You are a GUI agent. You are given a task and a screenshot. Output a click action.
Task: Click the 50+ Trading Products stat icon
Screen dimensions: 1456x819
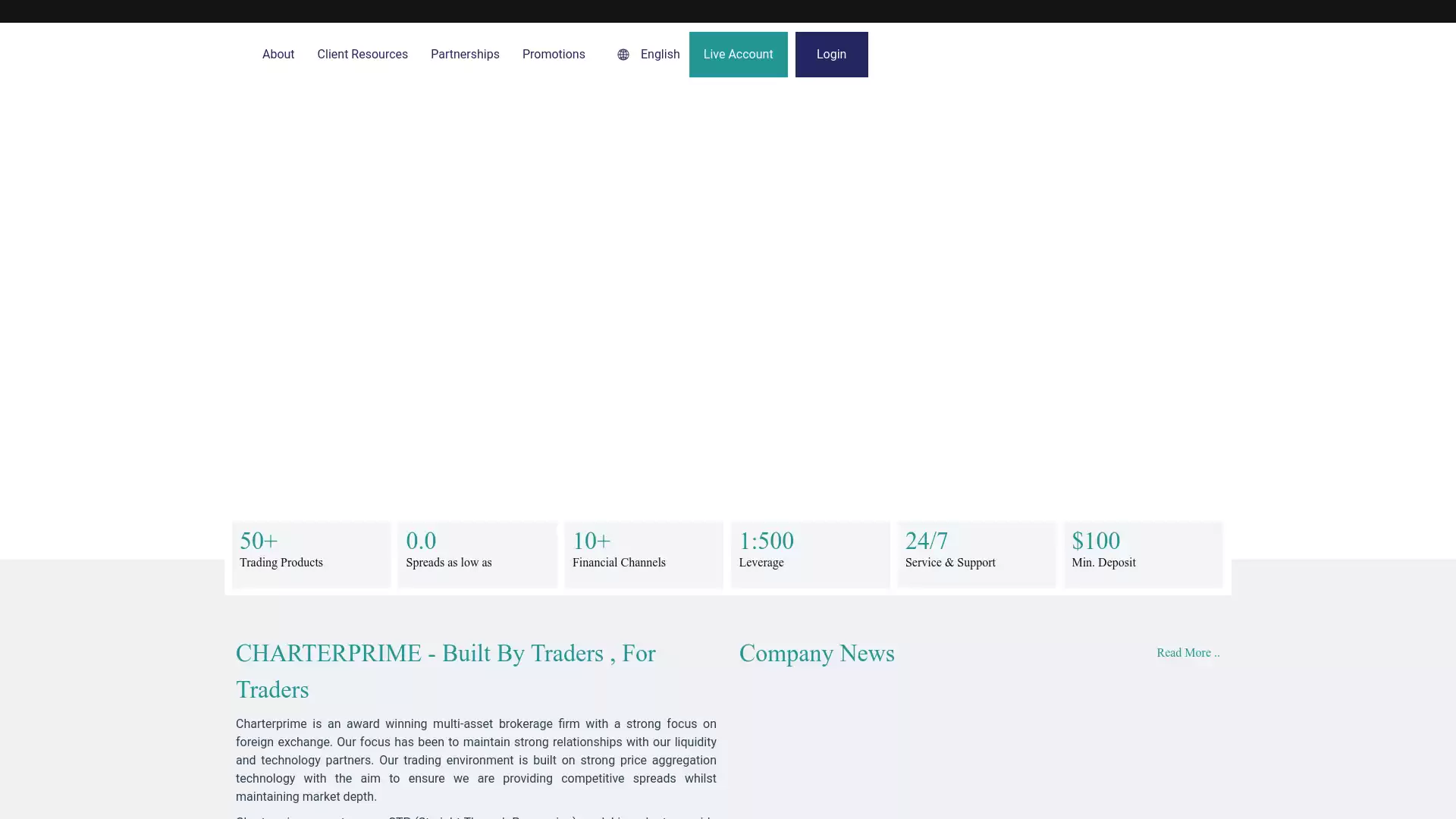click(x=310, y=555)
